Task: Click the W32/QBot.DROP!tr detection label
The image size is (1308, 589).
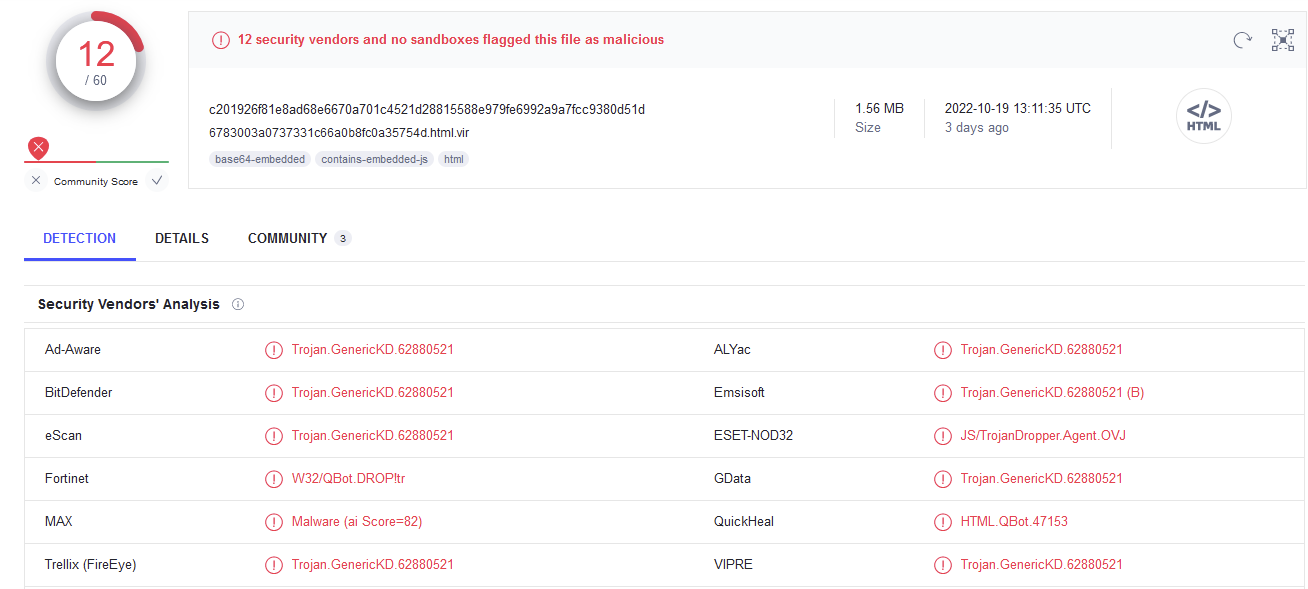Action: coord(348,479)
